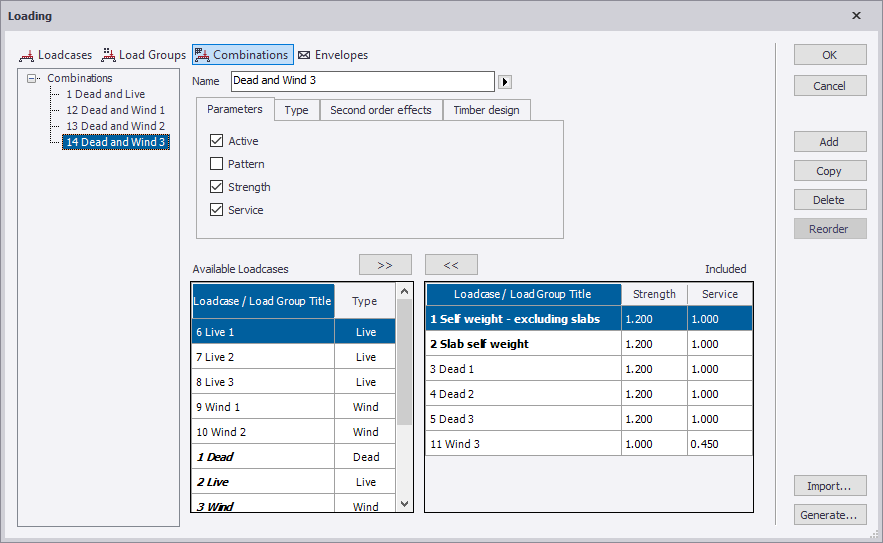Click Available Loadcases scrollbar thumb
883x543 pixels.
pyautogui.click(x=404, y=362)
